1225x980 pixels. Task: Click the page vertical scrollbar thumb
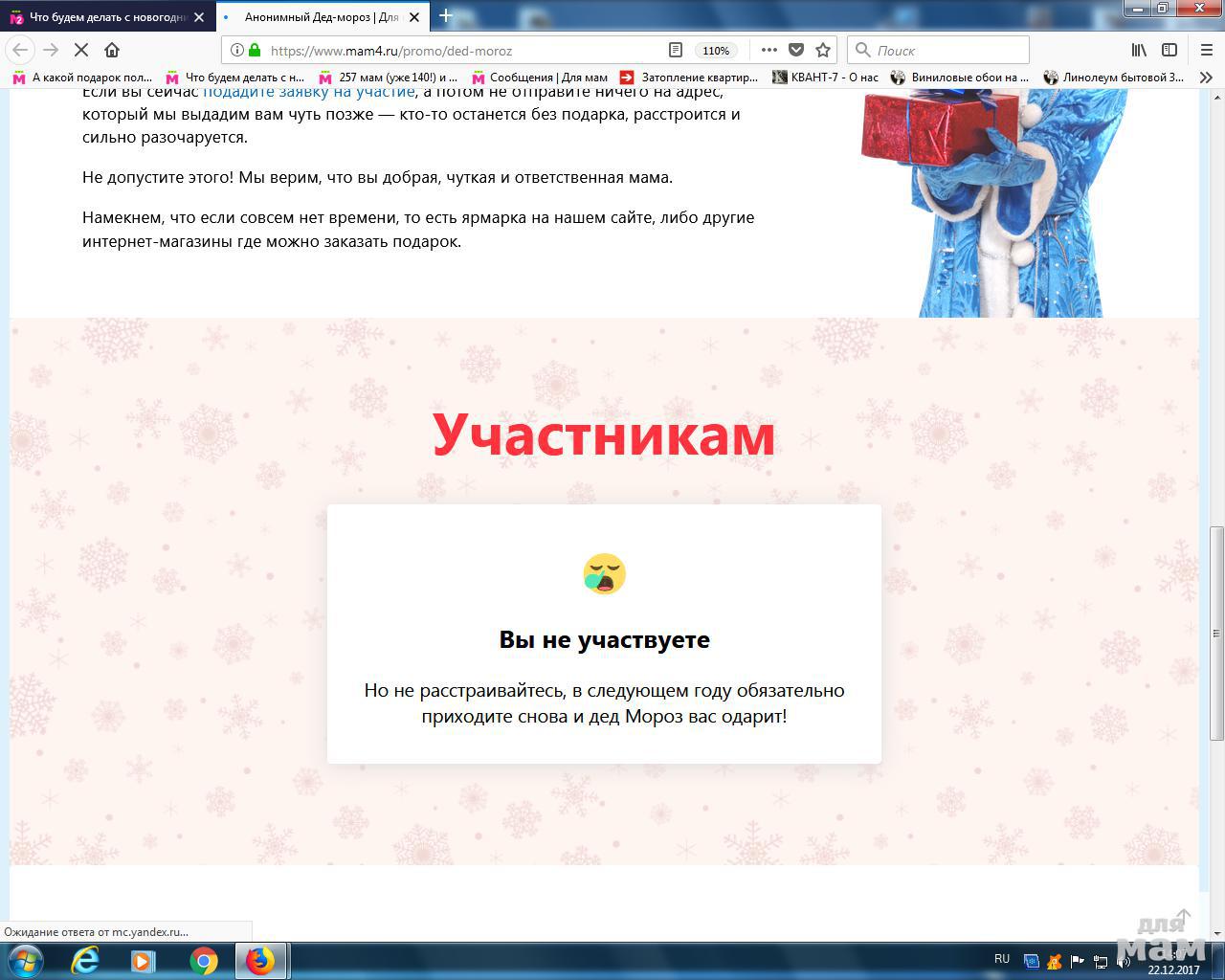tap(1216, 632)
